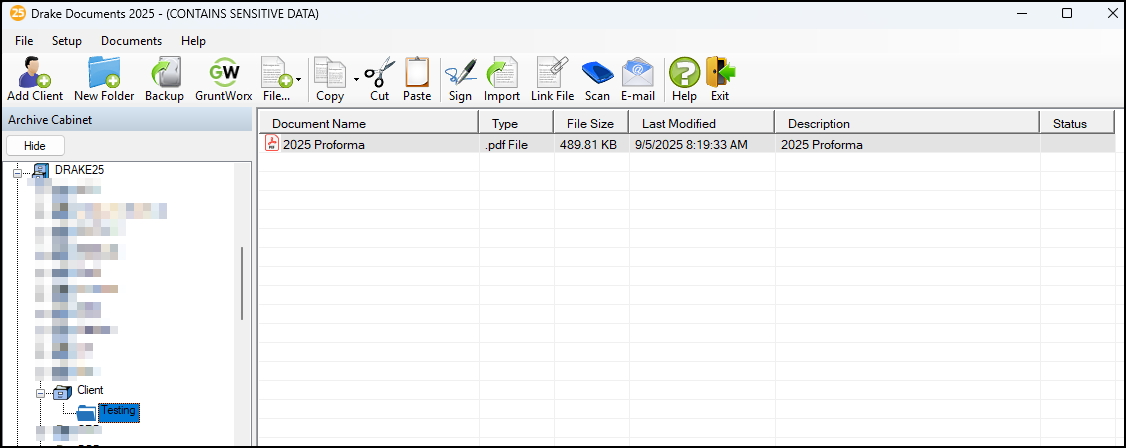The width and height of the screenshot is (1126, 448).
Task: Collapse the DRAKE25 tree node
Action: [17, 171]
